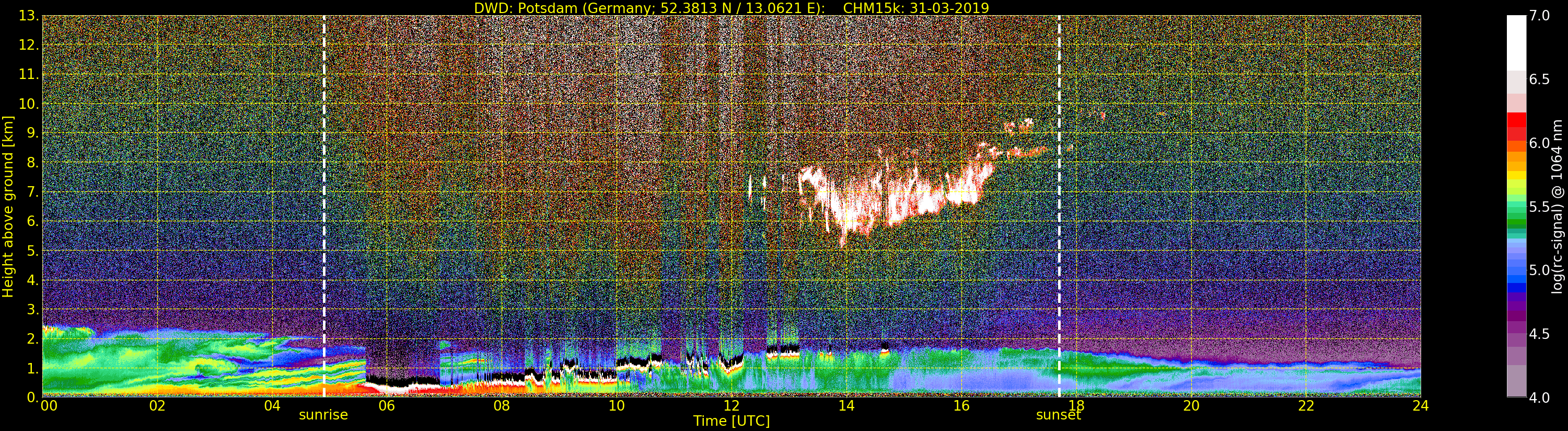1568x431 pixels.
Task: Click the 'Time [UTC]' x-axis label
Action: pos(731,421)
